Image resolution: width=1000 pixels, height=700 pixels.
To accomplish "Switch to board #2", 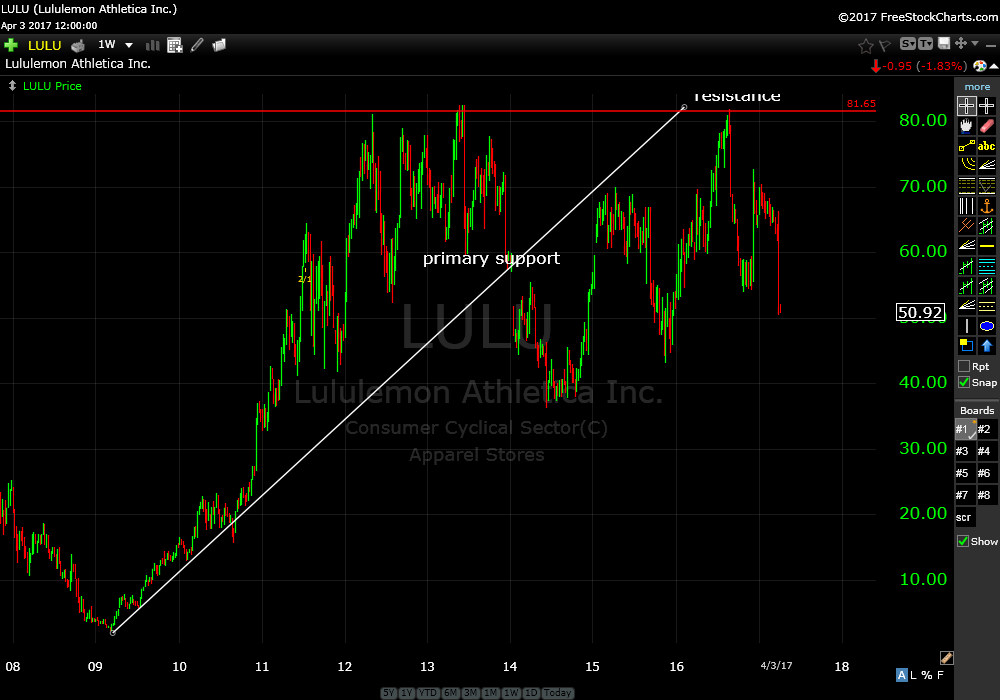I will pyautogui.click(x=984, y=429).
